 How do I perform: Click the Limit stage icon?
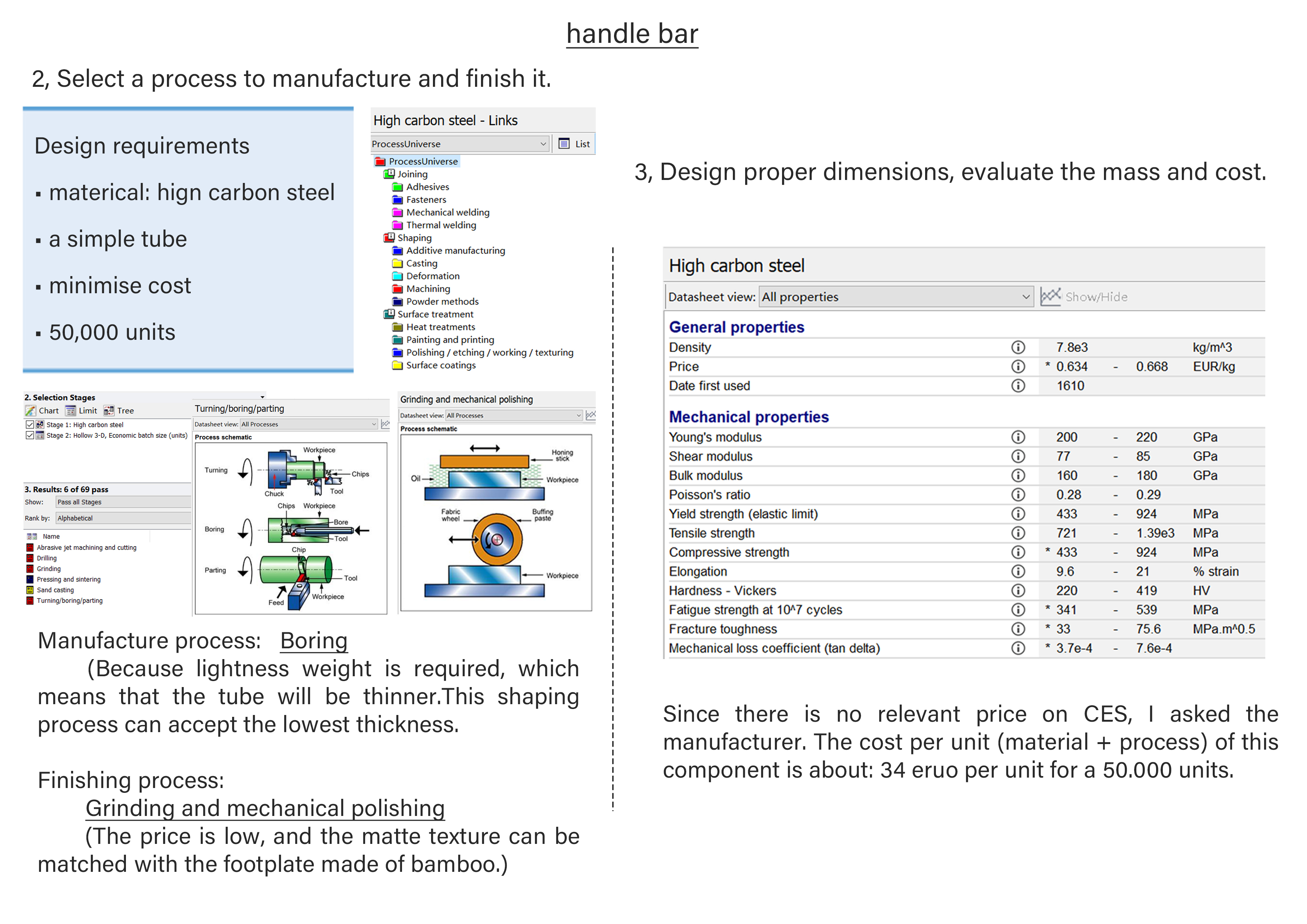point(70,411)
